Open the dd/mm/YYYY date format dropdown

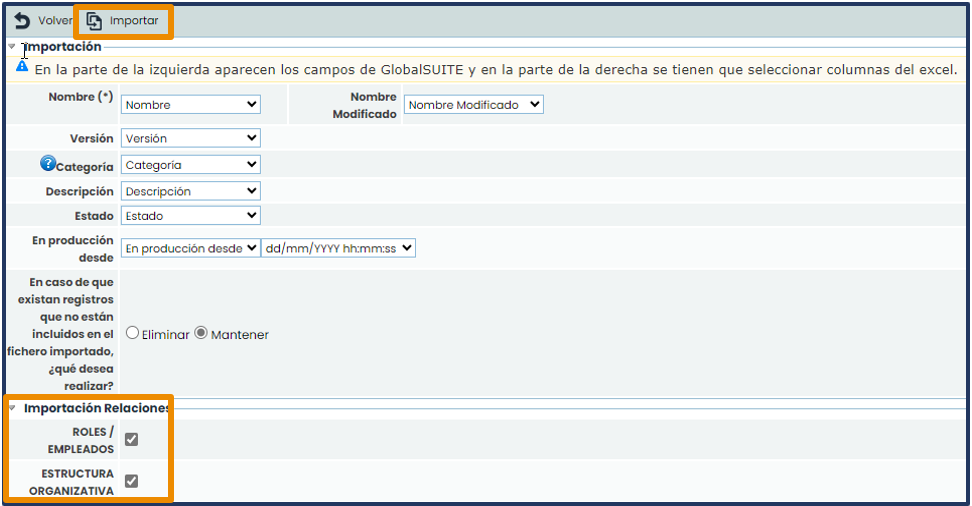tap(338, 248)
